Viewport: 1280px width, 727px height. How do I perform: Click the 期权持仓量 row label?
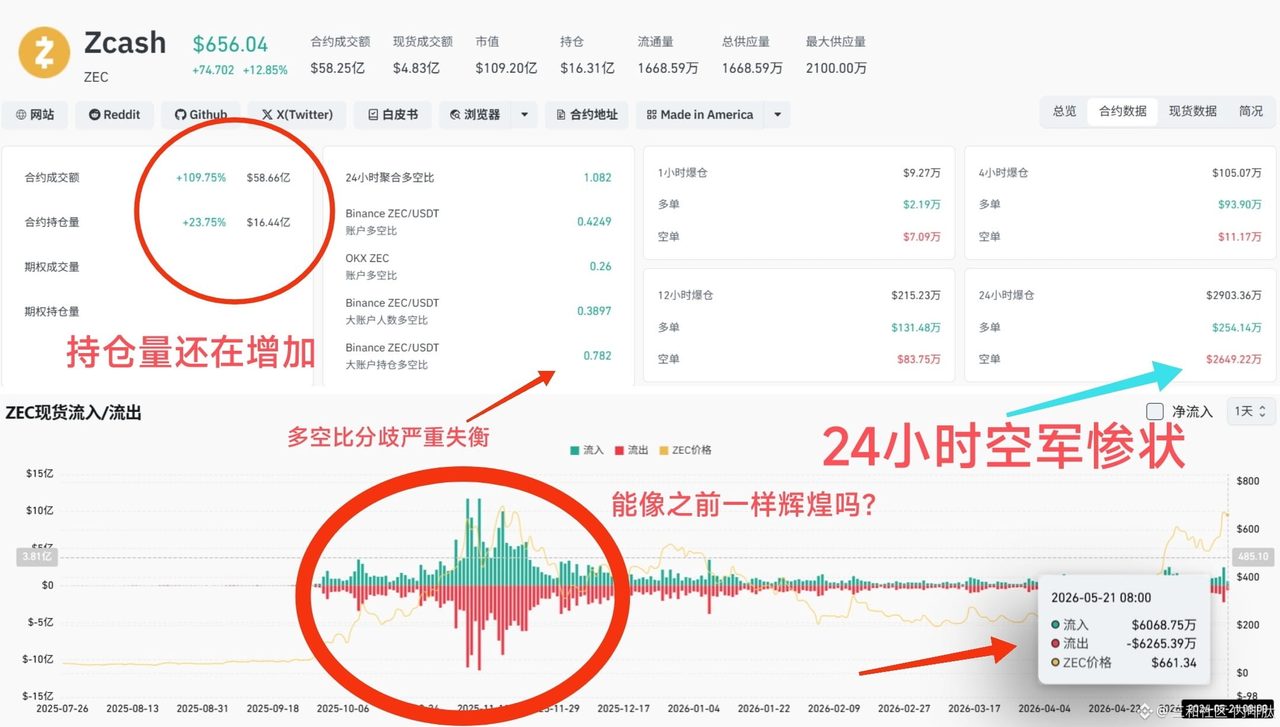click(x=52, y=312)
